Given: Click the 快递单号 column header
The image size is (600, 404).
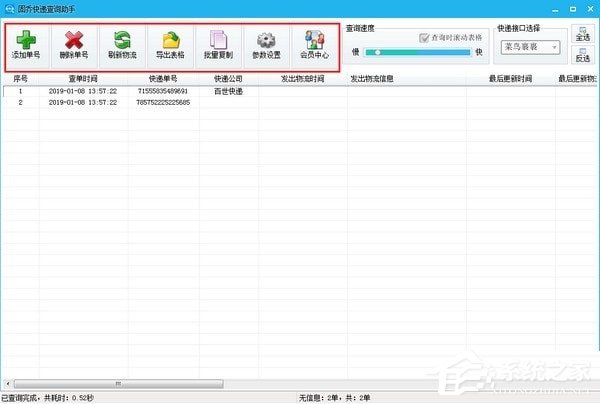Looking at the screenshot, I should coord(163,79).
